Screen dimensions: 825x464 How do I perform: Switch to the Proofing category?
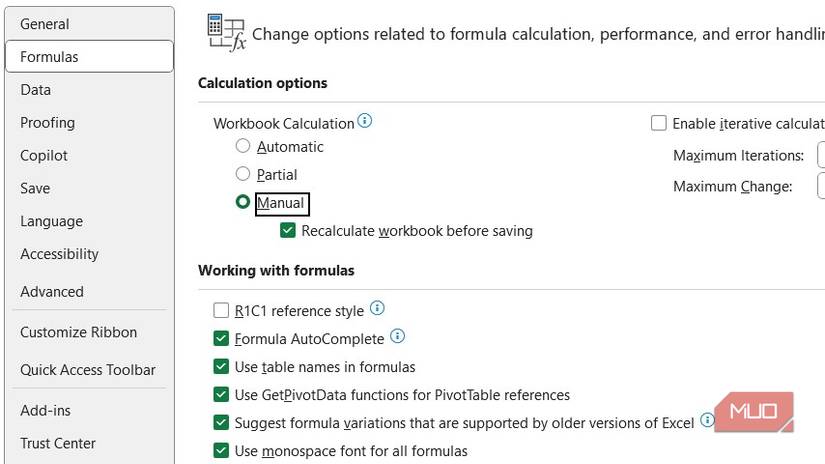point(47,122)
